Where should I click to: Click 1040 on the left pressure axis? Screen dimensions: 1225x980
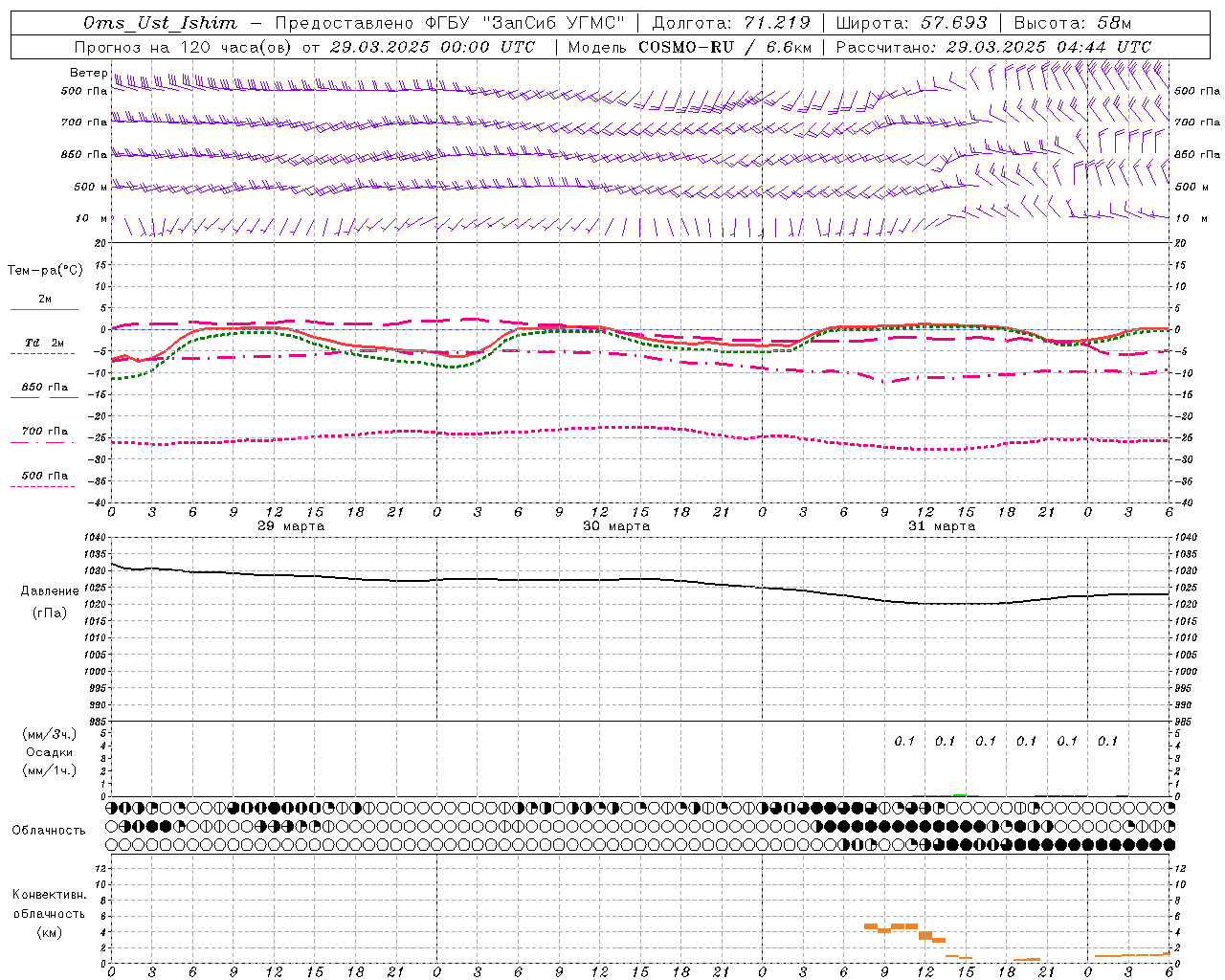click(x=97, y=537)
